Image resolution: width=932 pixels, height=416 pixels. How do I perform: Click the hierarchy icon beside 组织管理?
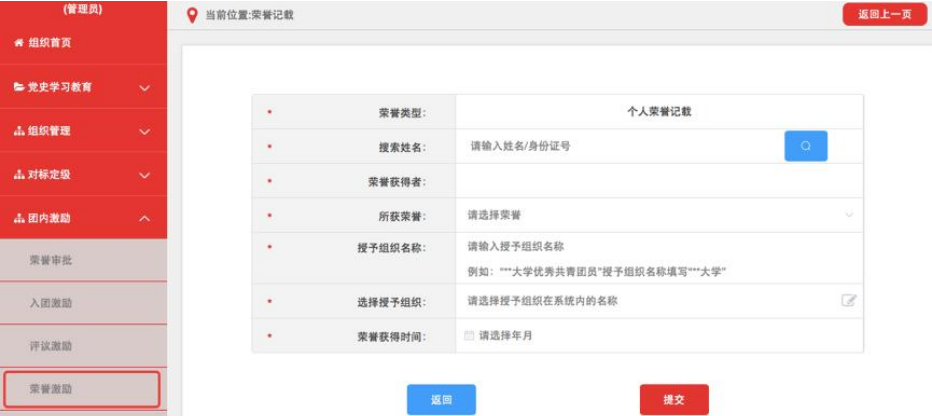(18, 131)
